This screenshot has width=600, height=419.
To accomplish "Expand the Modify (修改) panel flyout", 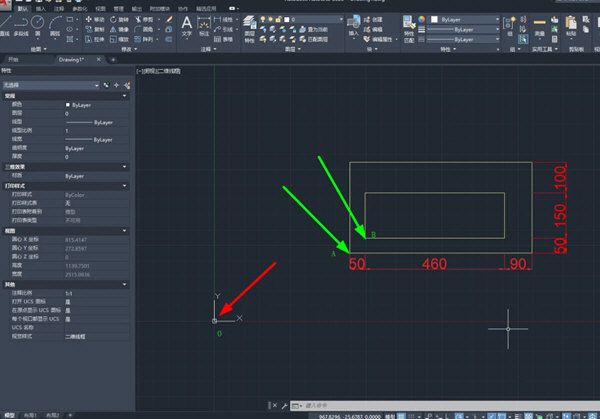I will tap(129, 49).
